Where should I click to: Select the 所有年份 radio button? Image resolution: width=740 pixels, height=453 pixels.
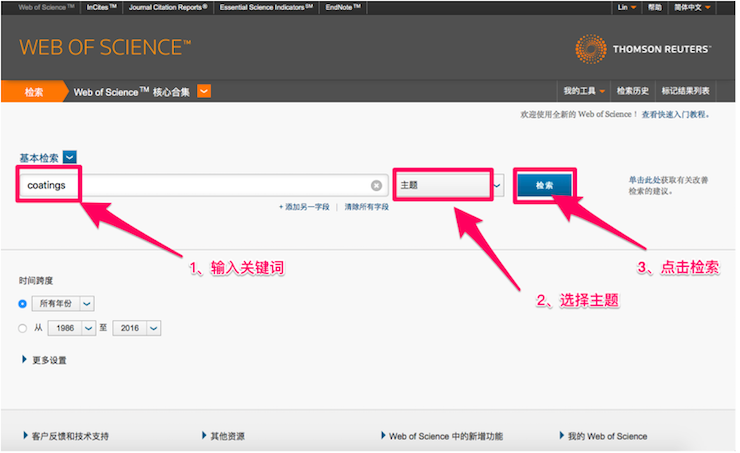point(23,303)
